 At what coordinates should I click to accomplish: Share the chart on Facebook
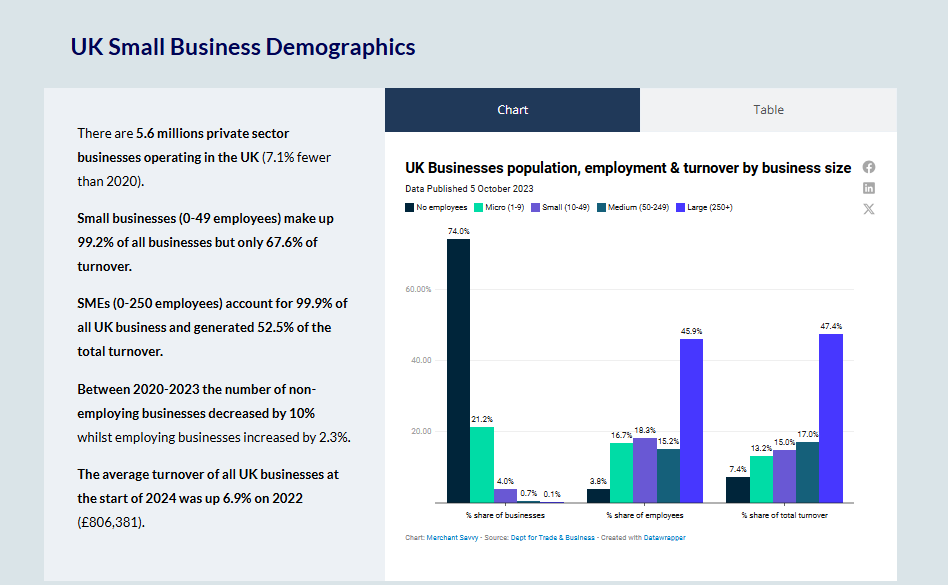pos(869,167)
